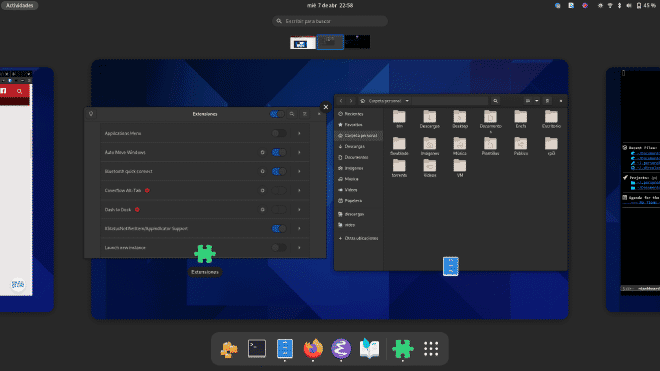Open CoverFlow Alt-Tab settings gear
660x371 pixels.
click(x=262, y=190)
